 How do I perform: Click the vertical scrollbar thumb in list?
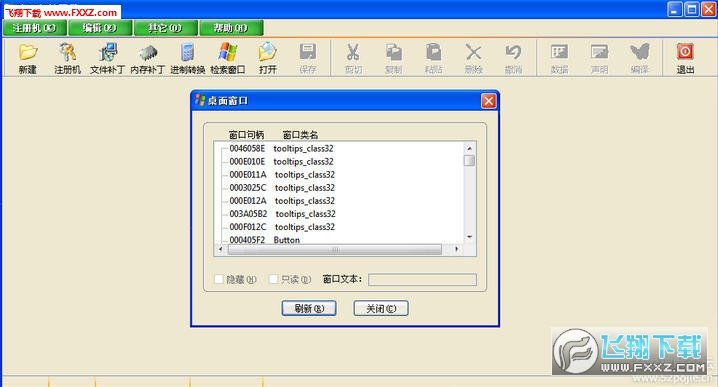tap(469, 160)
